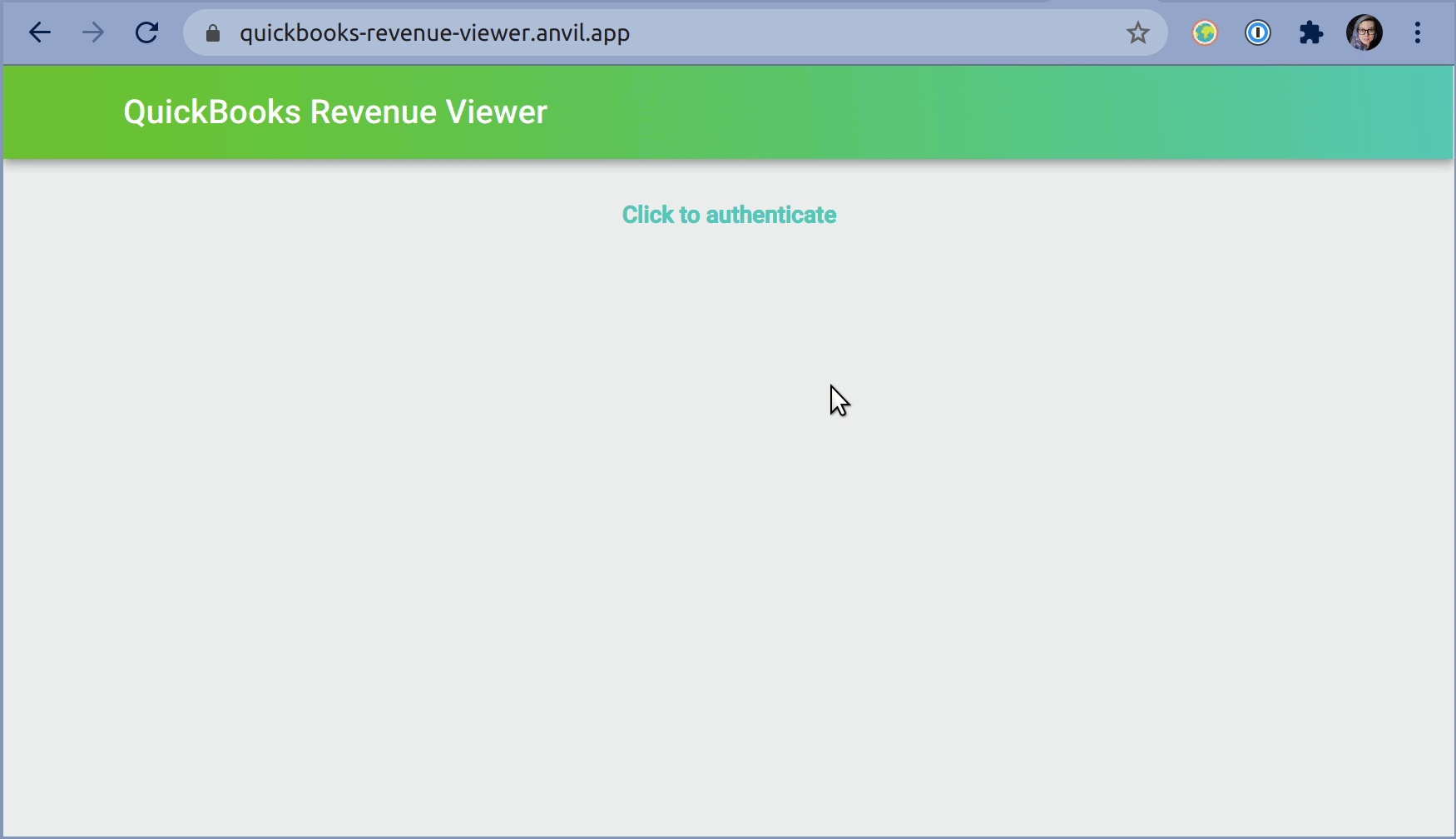This screenshot has width=1456, height=839.
Task: Reload the page with the refresh icon
Action: (147, 33)
